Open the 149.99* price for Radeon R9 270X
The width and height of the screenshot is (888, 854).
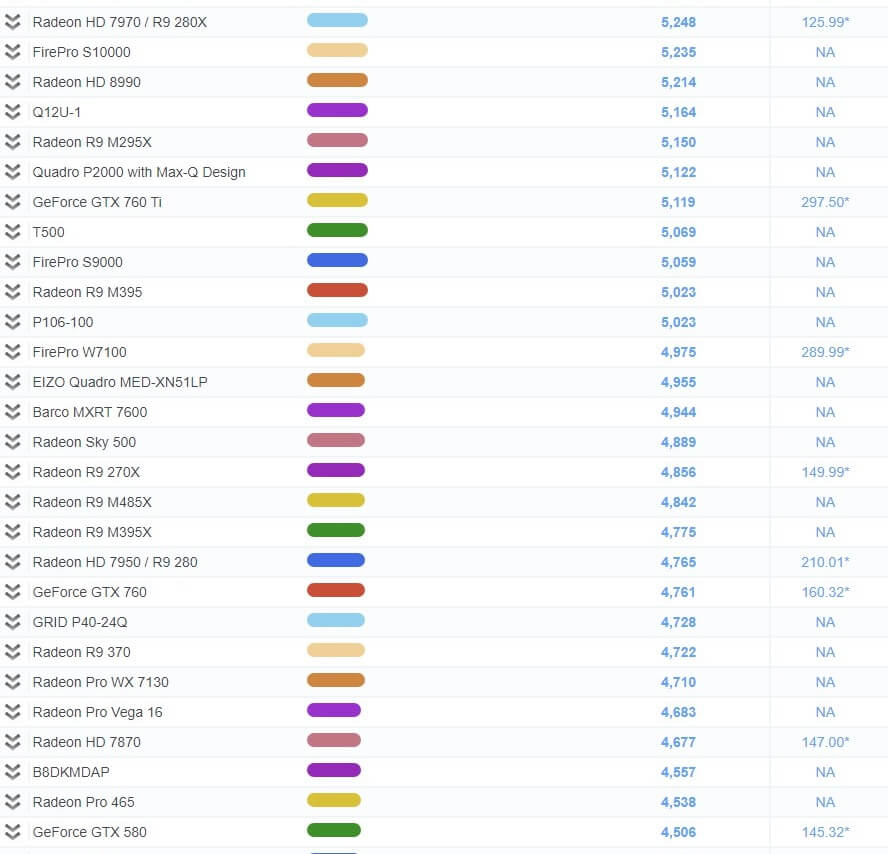point(825,473)
